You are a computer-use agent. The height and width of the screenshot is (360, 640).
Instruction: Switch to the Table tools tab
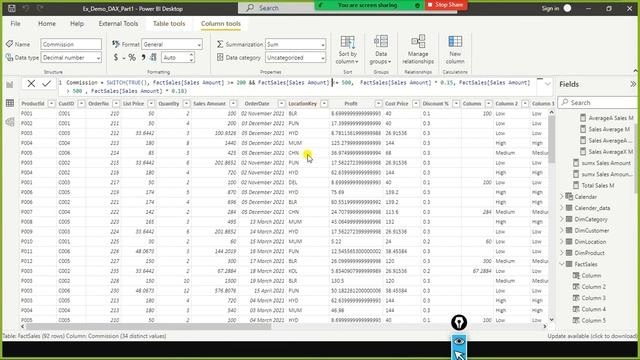(169, 24)
